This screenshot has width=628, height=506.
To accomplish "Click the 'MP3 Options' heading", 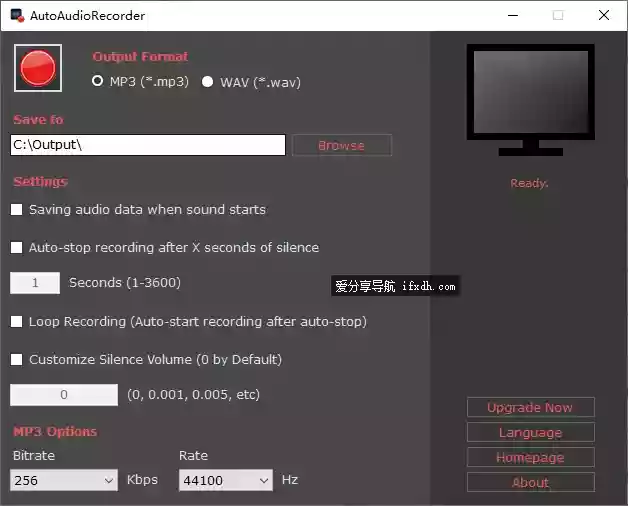I will pos(55,431).
